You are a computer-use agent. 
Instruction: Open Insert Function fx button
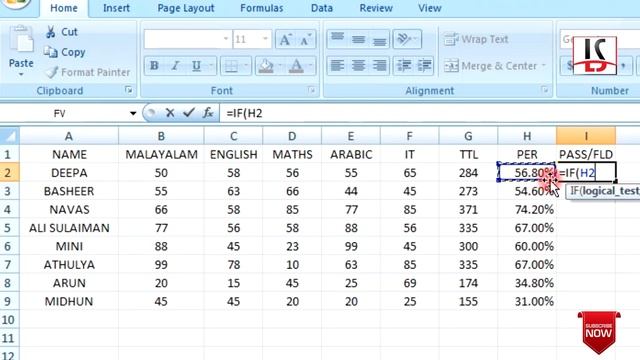click(208, 113)
